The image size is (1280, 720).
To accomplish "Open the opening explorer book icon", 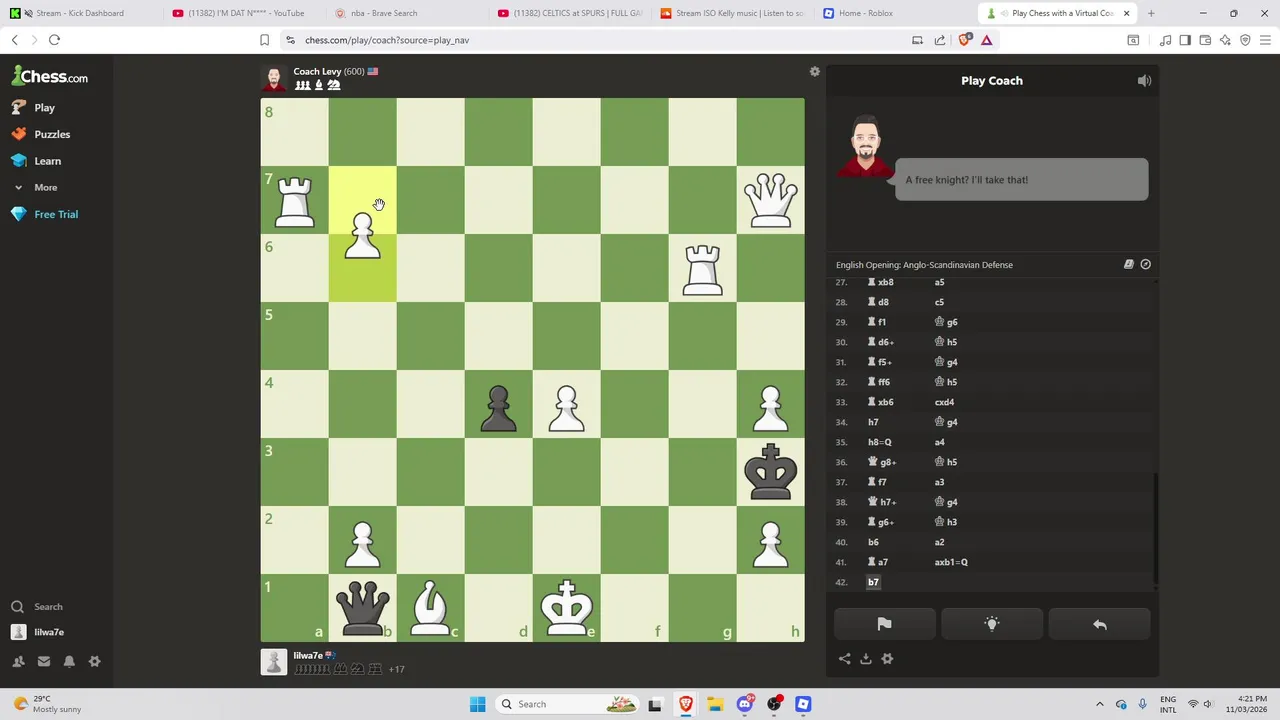I will (1129, 265).
